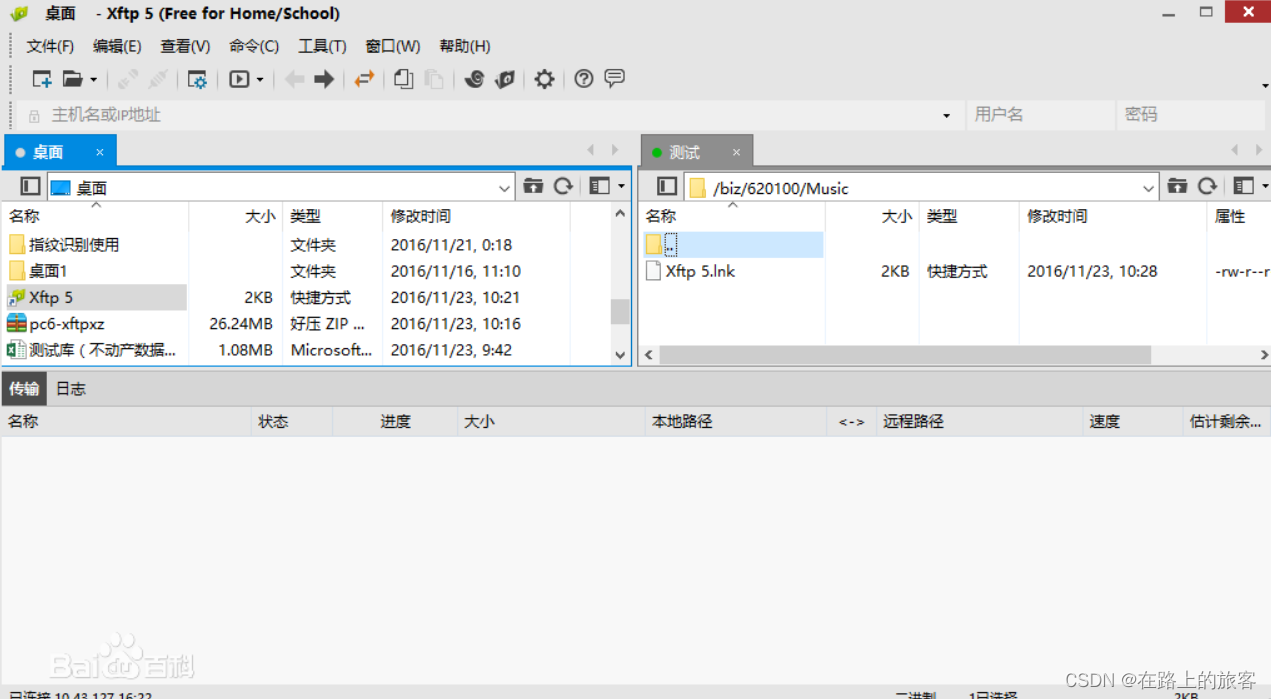Open the 窗口(W) menu
Viewport: 1271px width, 699px height.
pyautogui.click(x=393, y=46)
